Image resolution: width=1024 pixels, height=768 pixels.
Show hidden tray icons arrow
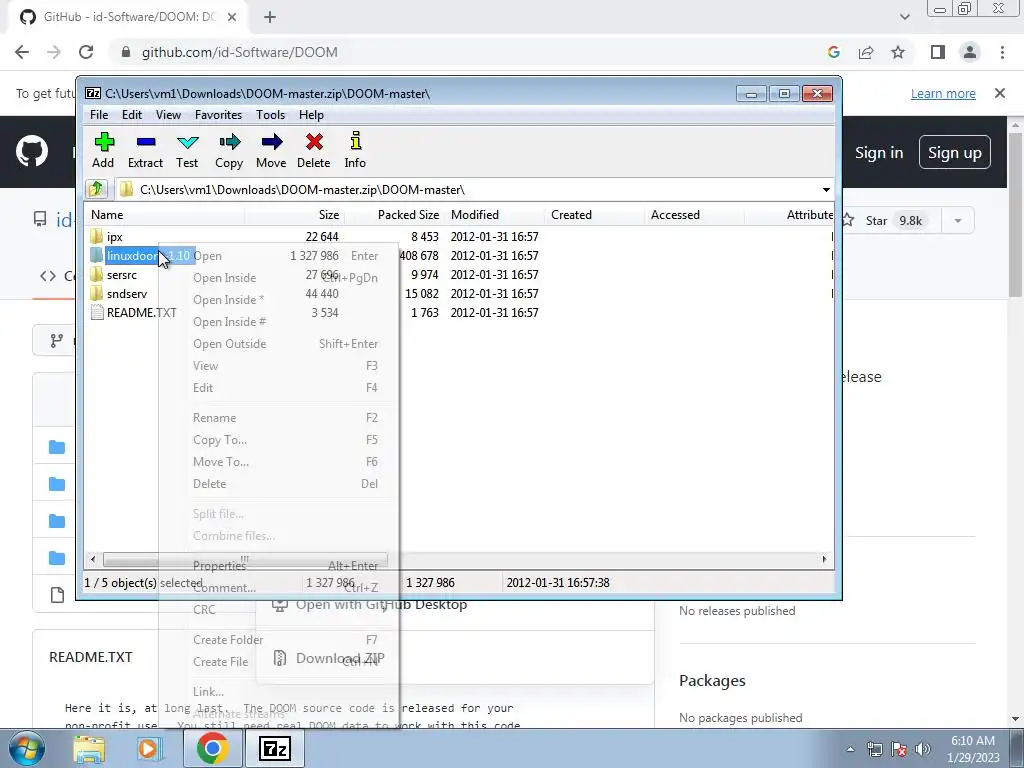(850, 749)
